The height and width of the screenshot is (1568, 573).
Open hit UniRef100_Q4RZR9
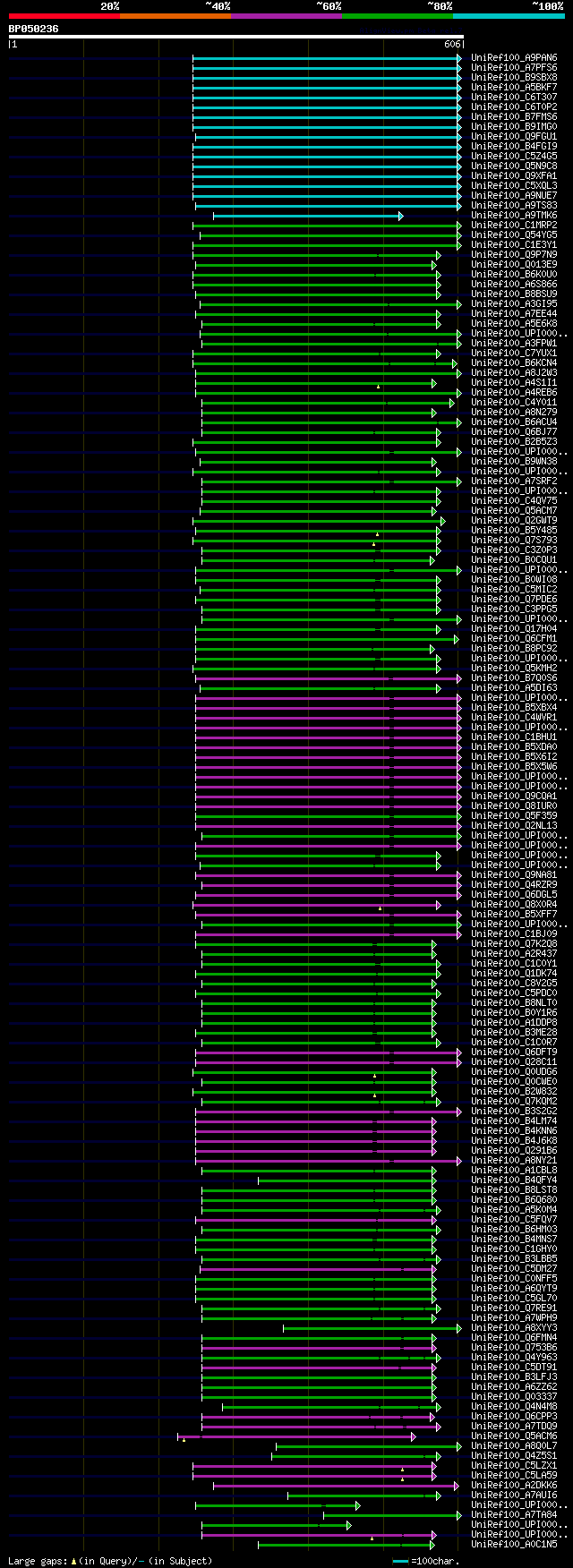pos(514,884)
